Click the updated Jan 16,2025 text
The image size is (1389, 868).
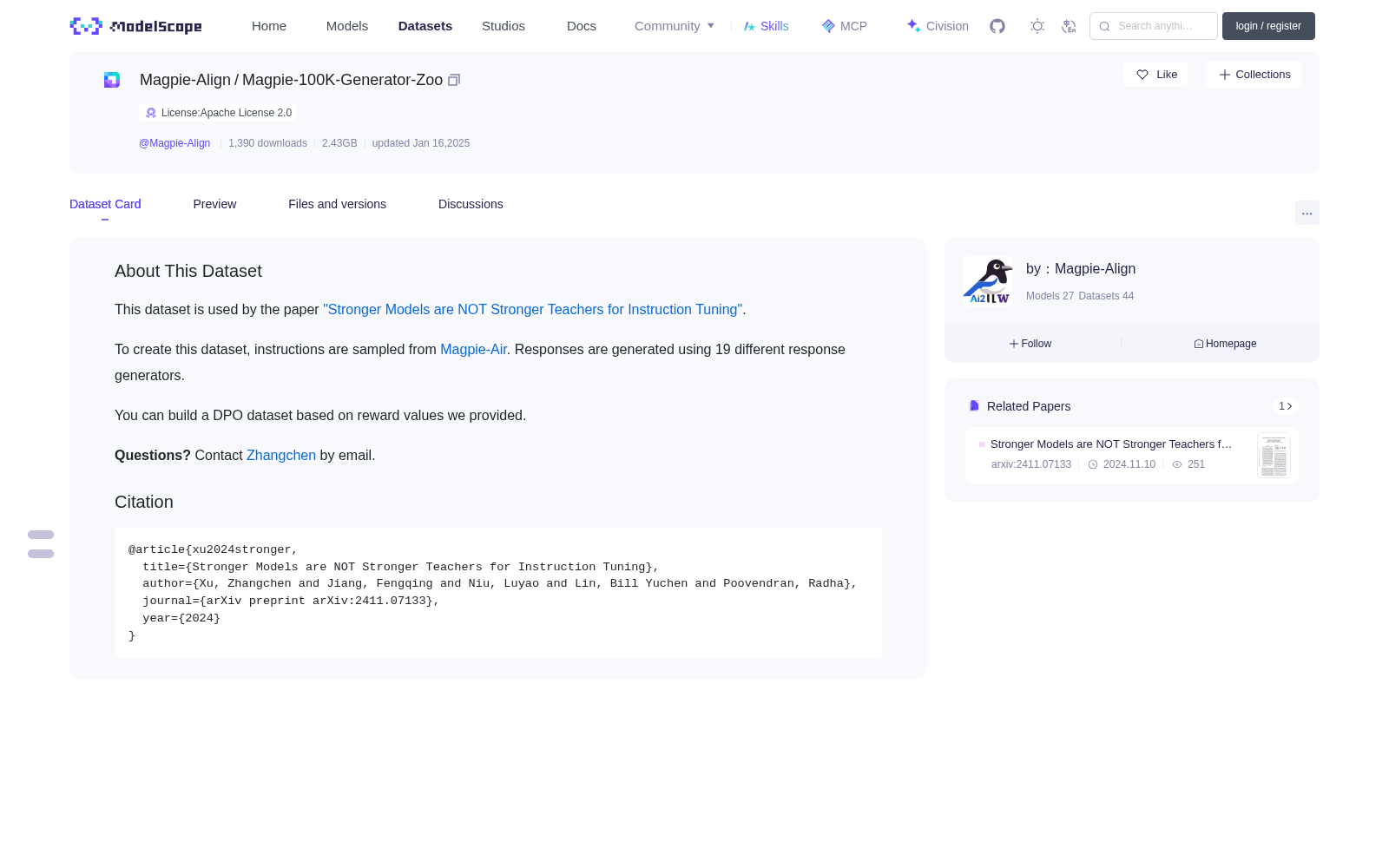click(421, 143)
